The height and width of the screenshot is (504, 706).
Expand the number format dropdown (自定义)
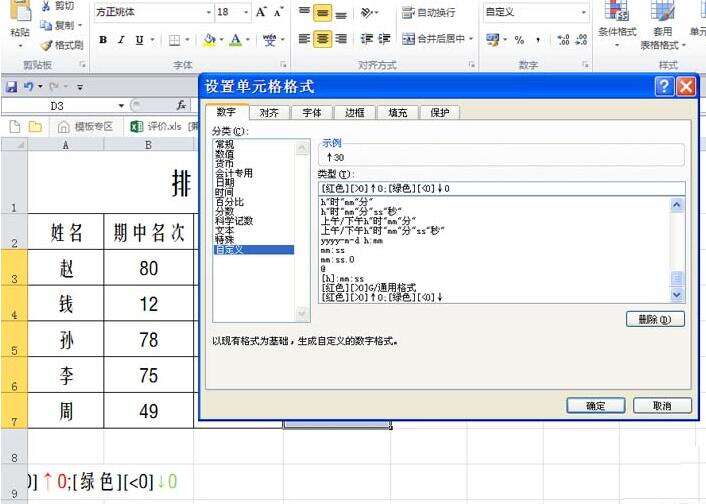[583, 13]
